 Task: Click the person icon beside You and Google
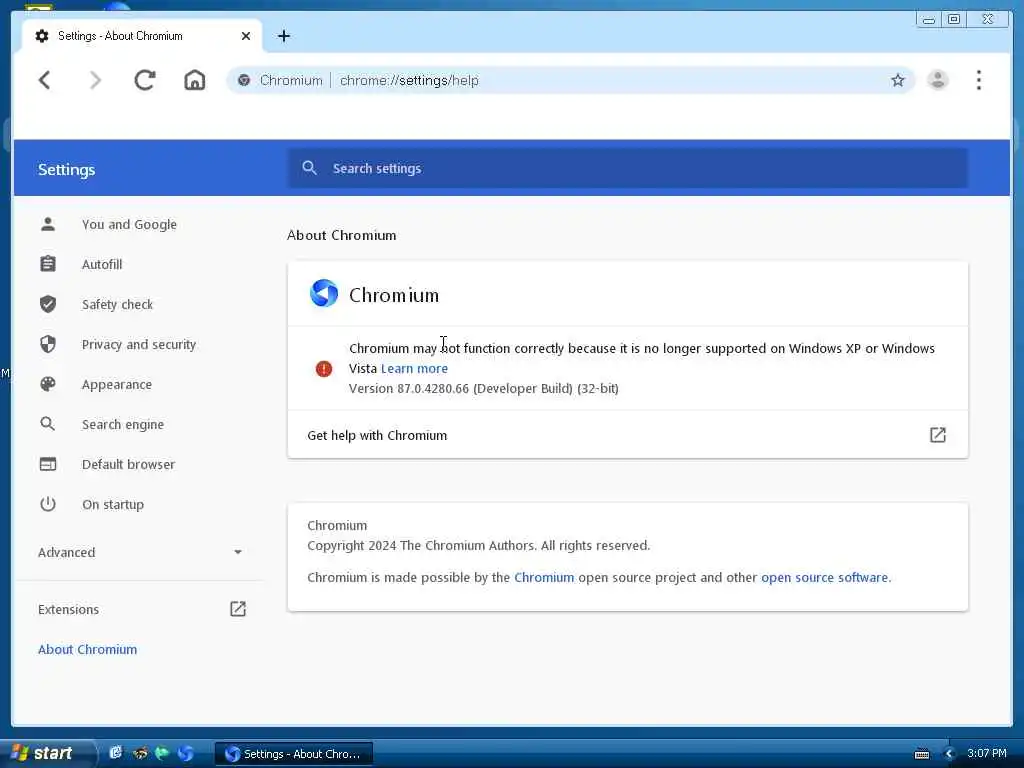48,224
